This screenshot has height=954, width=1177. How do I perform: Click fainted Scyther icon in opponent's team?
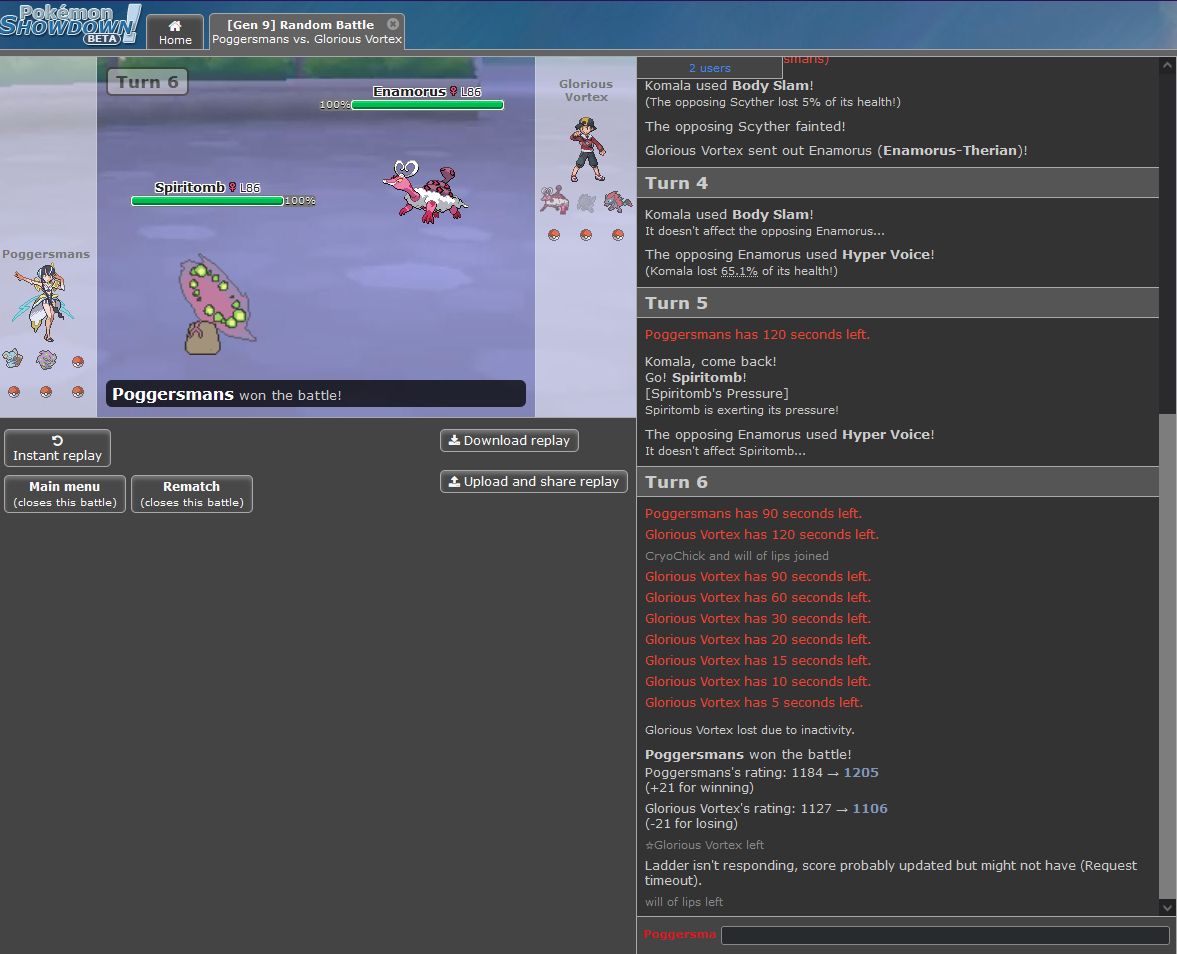pos(586,201)
